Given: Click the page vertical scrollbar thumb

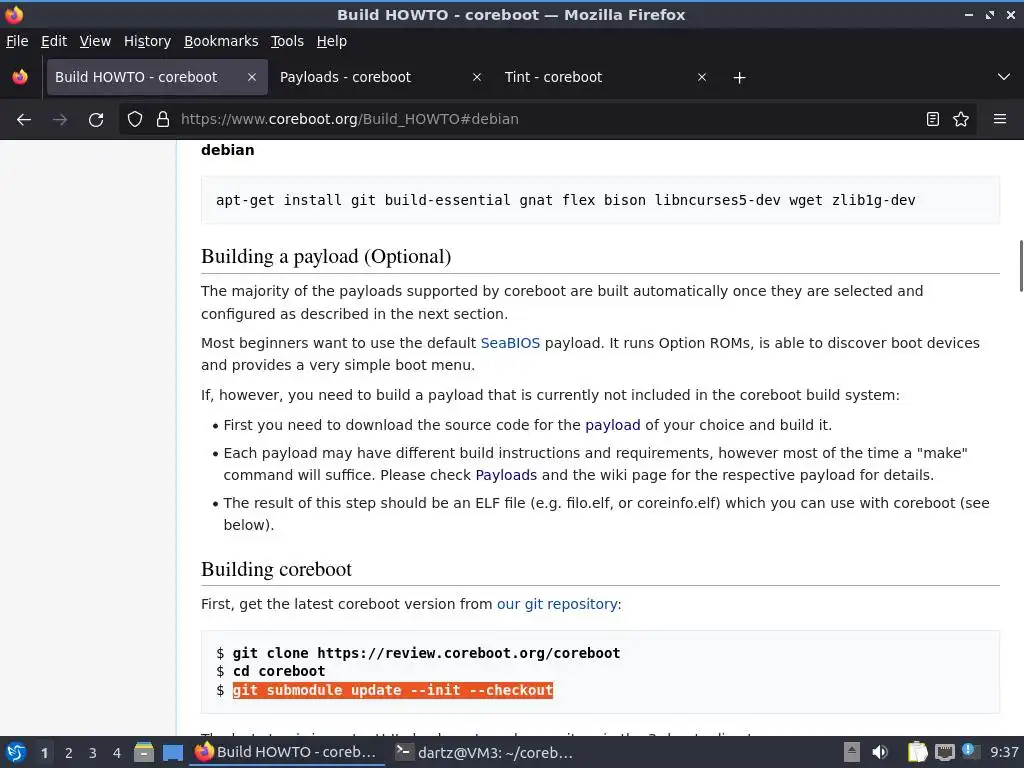Looking at the screenshot, I should (x=1021, y=266).
